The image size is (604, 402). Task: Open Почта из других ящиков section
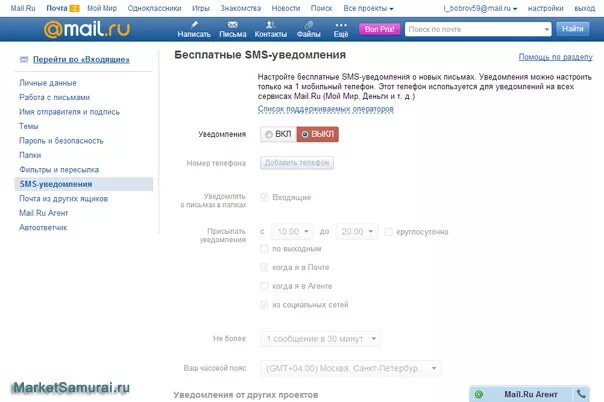64,199
